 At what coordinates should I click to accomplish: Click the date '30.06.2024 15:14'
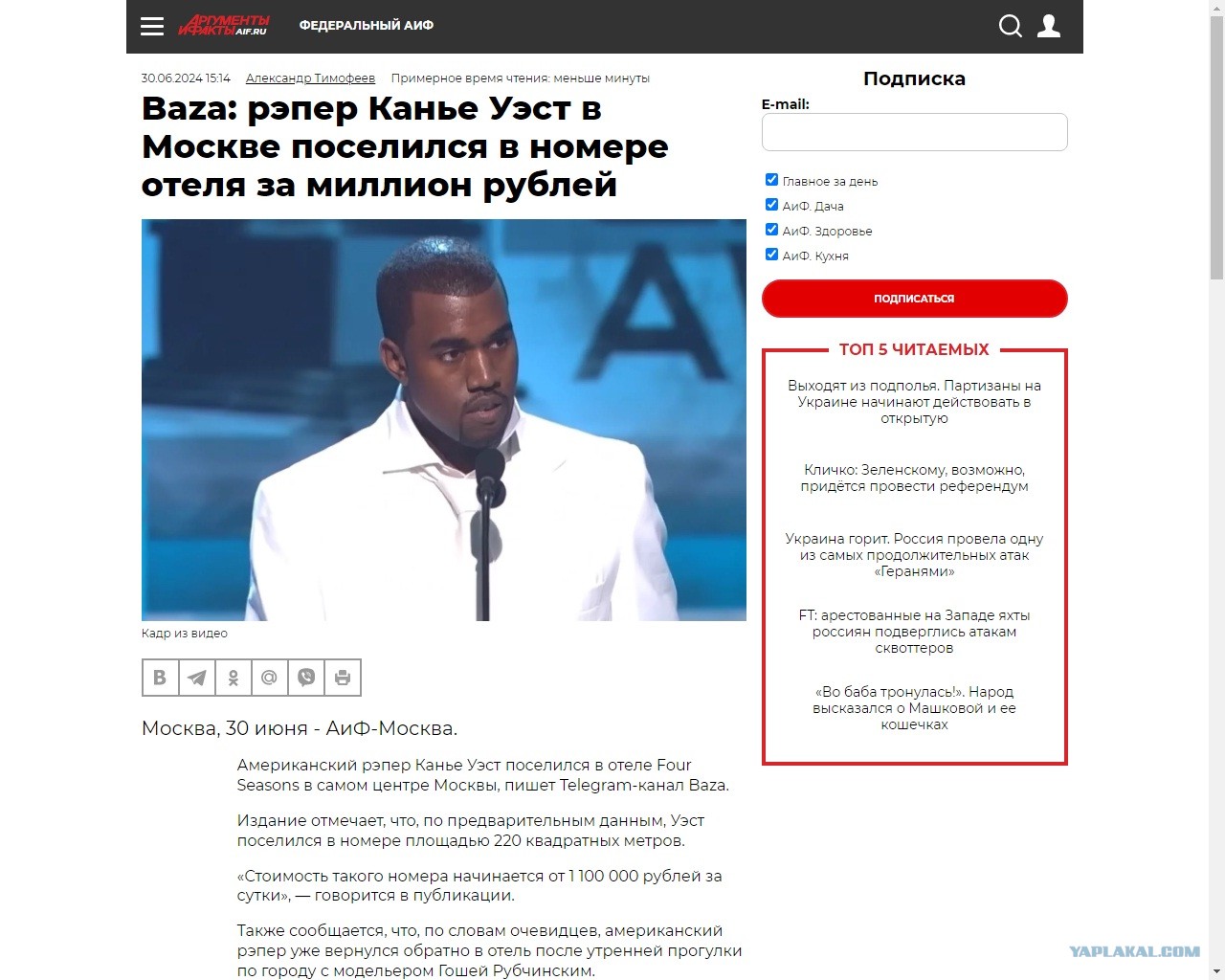(x=186, y=78)
